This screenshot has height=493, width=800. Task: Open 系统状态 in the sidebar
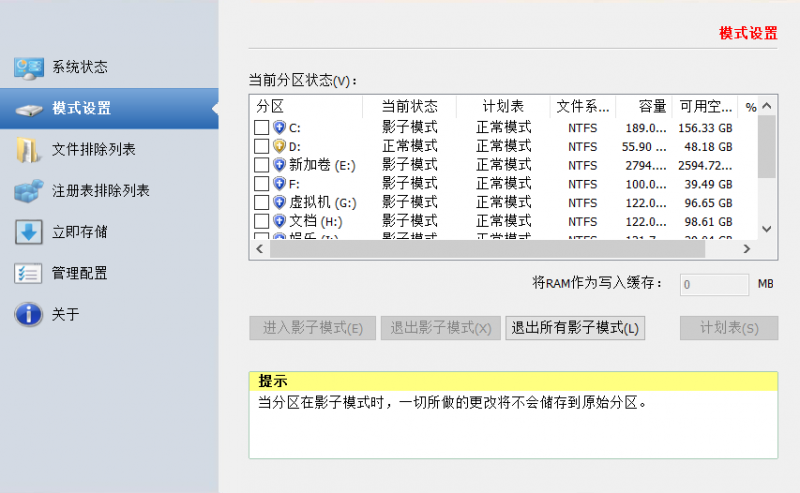(x=109, y=67)
